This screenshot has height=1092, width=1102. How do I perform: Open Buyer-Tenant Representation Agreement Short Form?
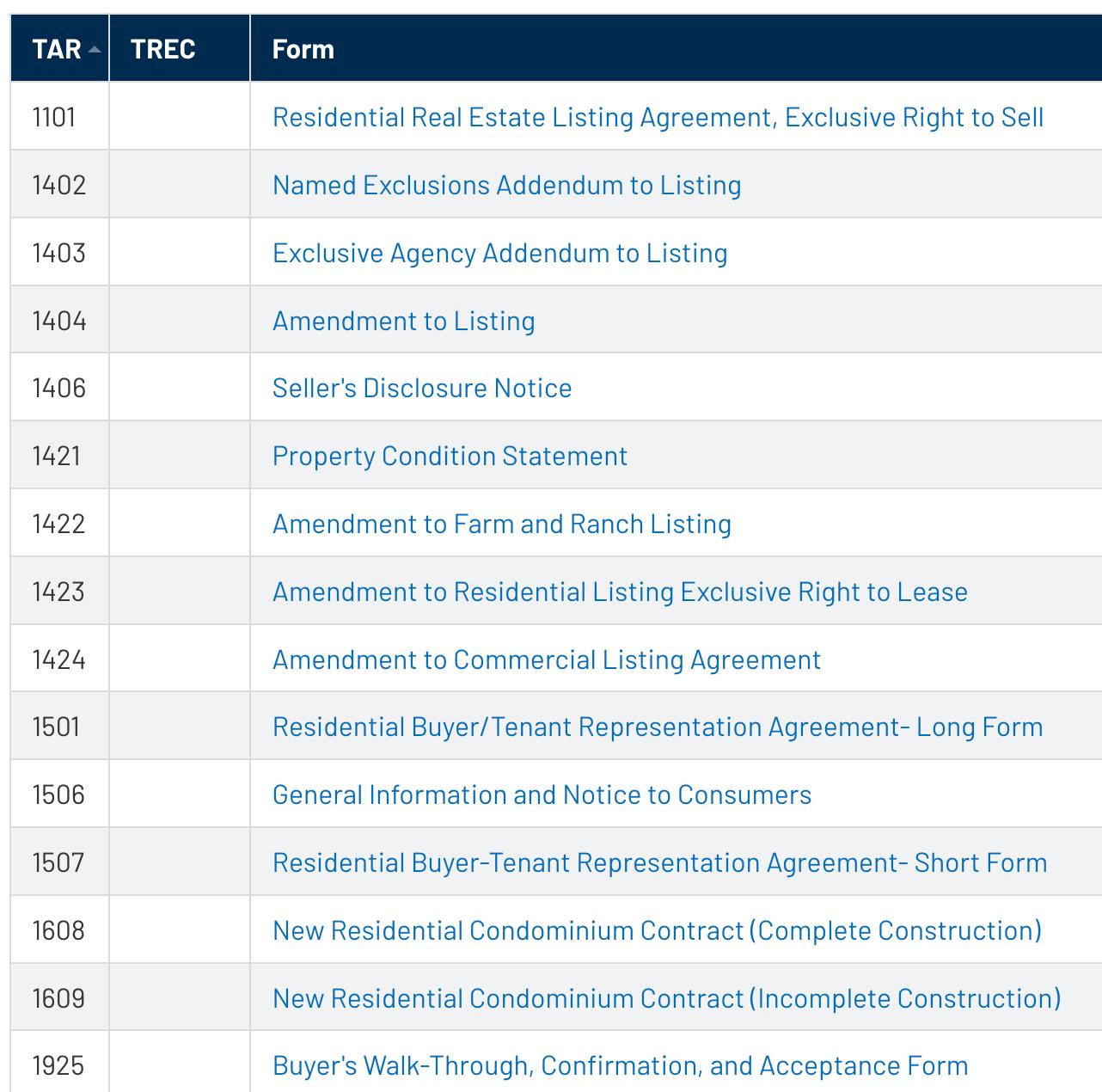pyautogui.click(x=660, y=862)
